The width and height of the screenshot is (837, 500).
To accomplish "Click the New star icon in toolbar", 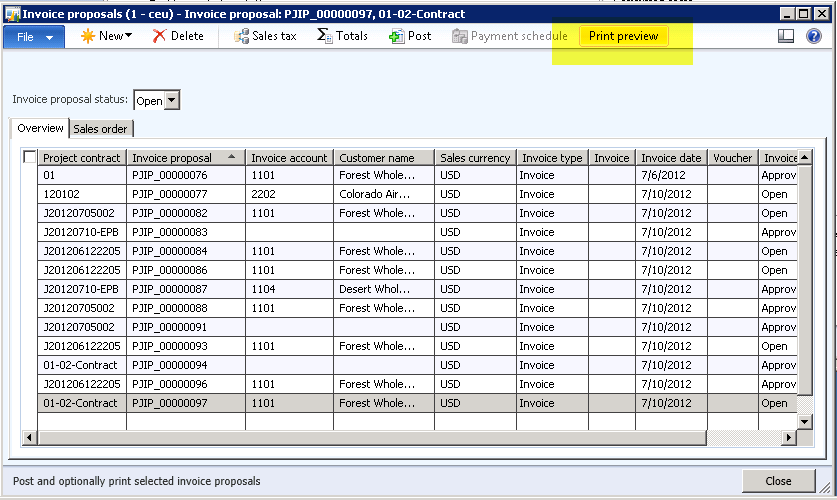I will click(x=87, y=36).
